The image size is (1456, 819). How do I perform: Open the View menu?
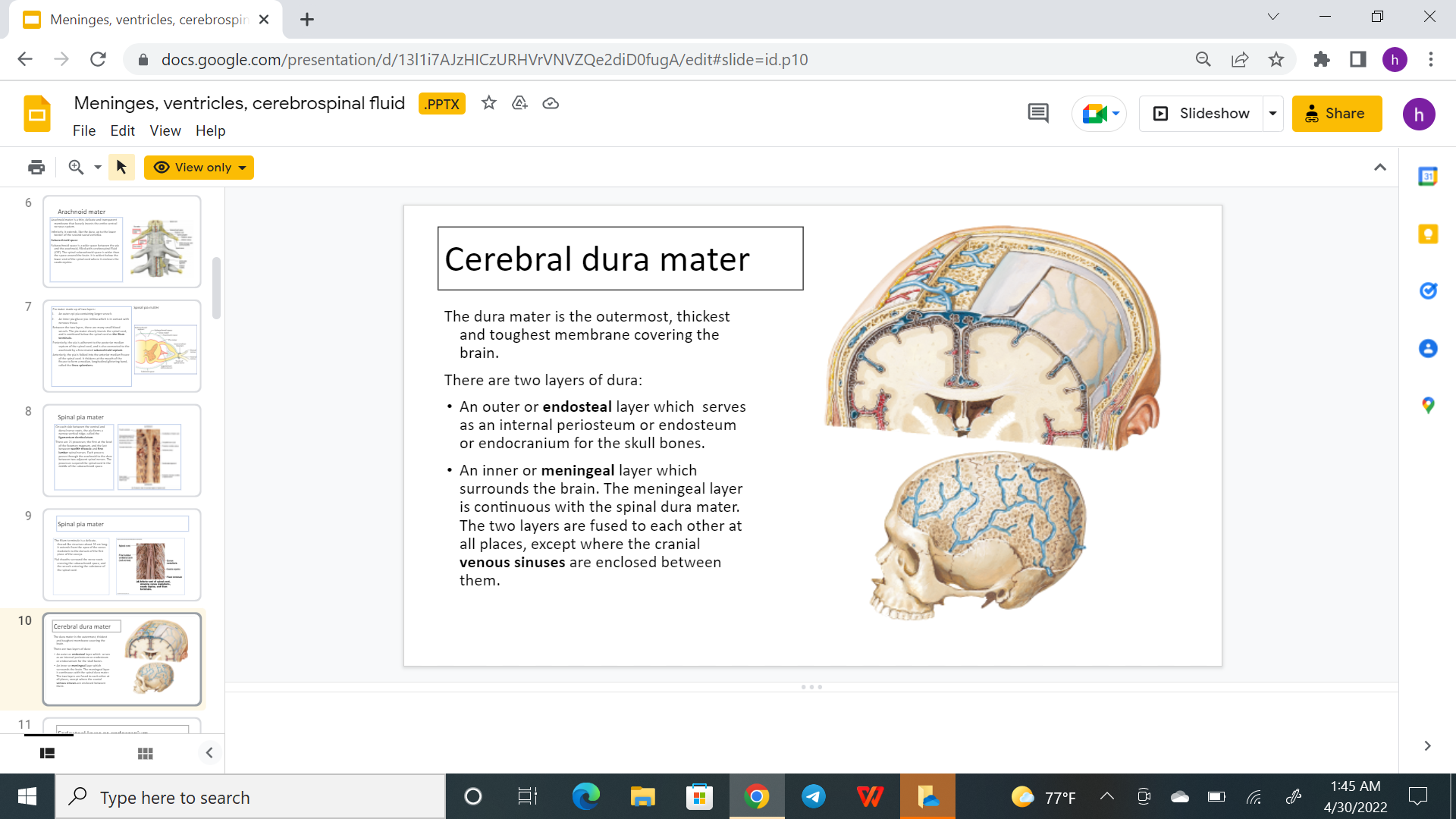click(165, 130)
